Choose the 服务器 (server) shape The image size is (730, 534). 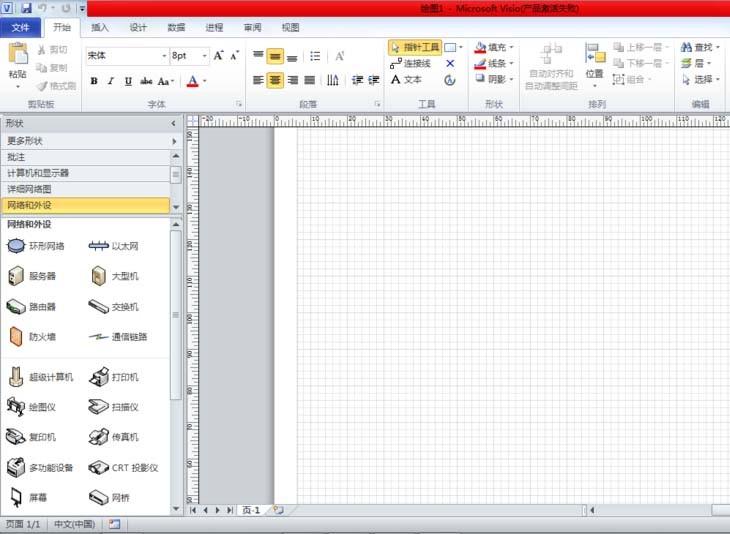[17, 276]
